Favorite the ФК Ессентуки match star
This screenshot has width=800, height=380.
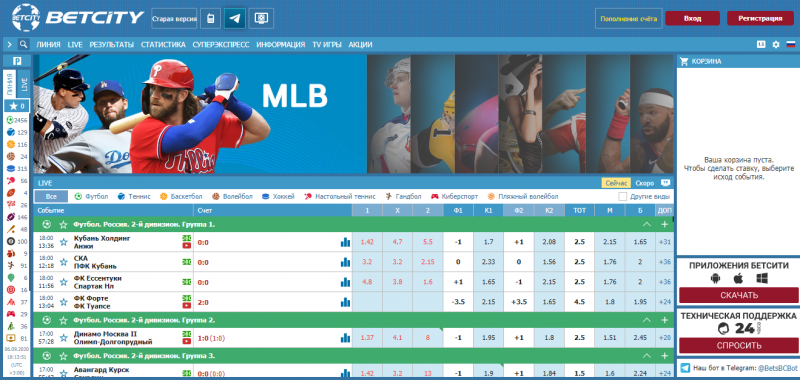point(64,282)
